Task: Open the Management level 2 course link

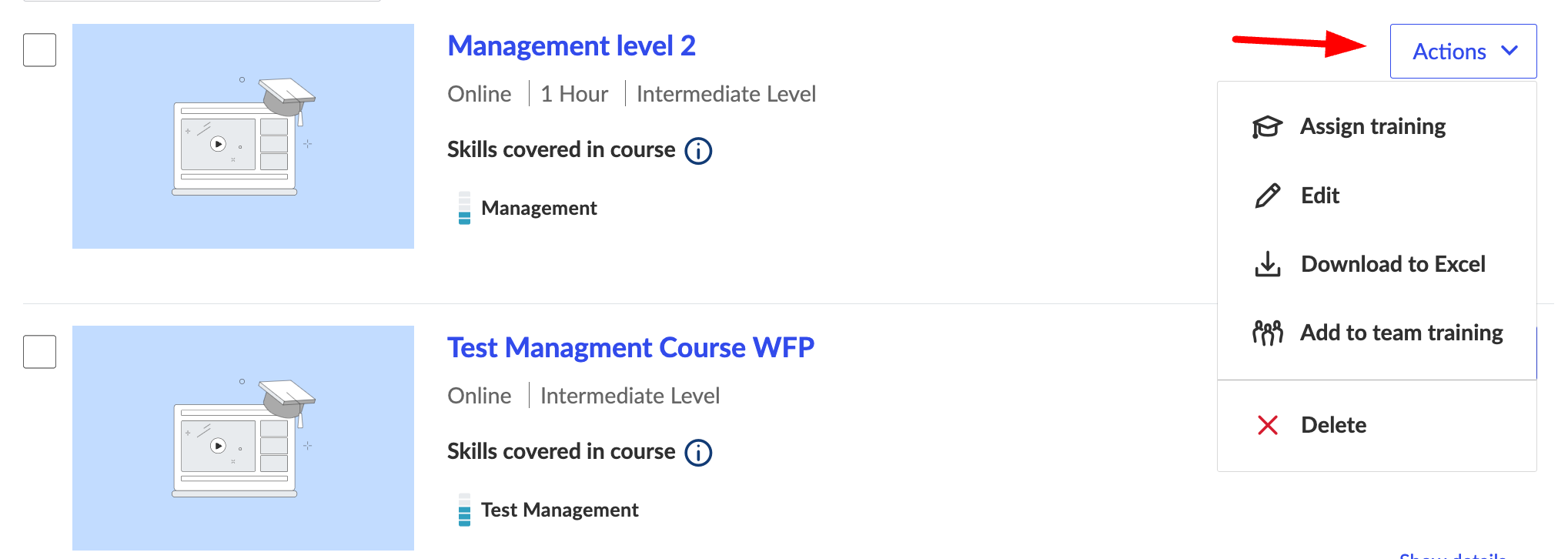Action: click(571, 46)
